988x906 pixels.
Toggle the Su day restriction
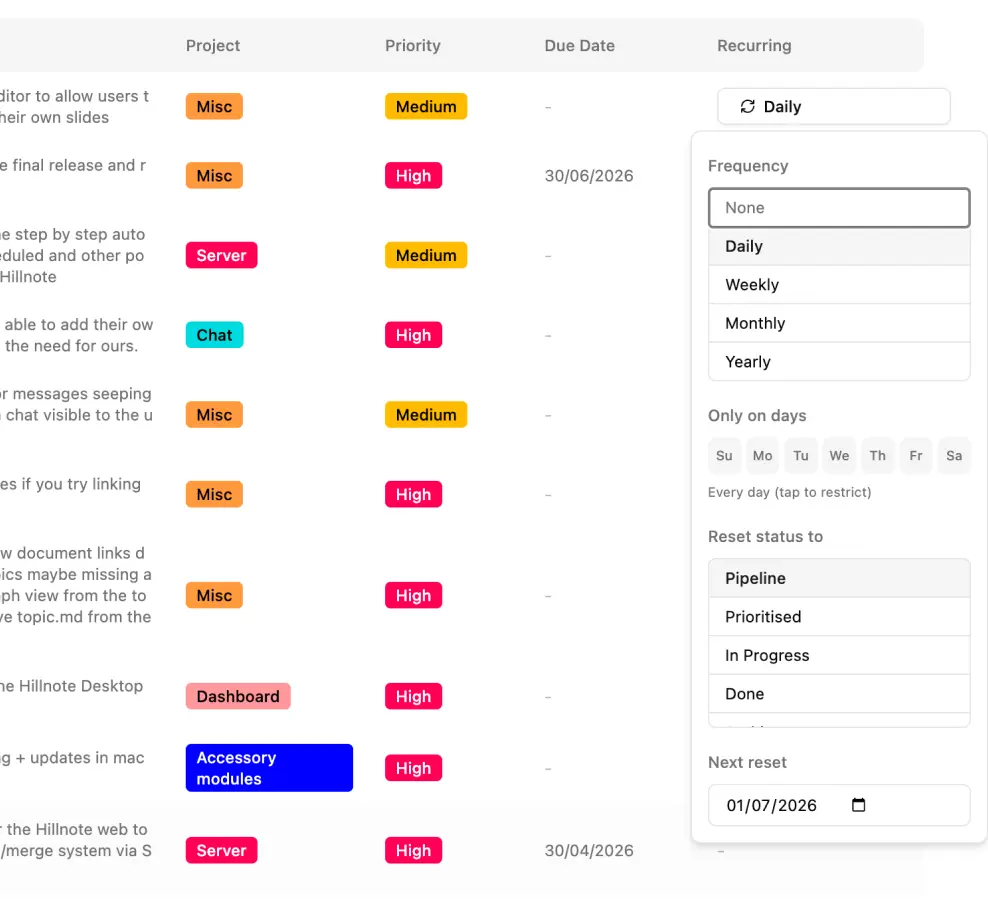point(724,456)
